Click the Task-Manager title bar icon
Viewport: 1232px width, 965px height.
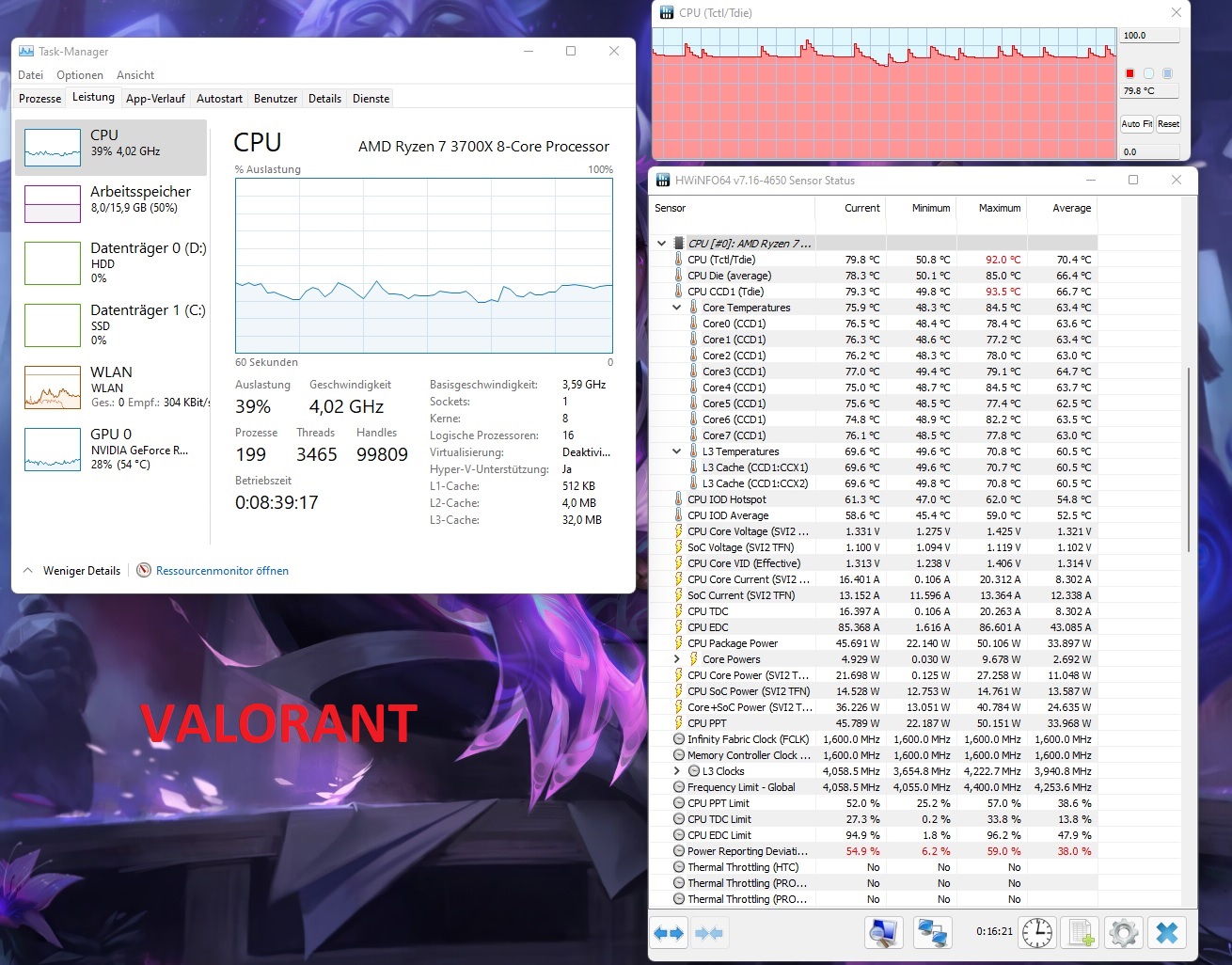(x=26, y=52)
